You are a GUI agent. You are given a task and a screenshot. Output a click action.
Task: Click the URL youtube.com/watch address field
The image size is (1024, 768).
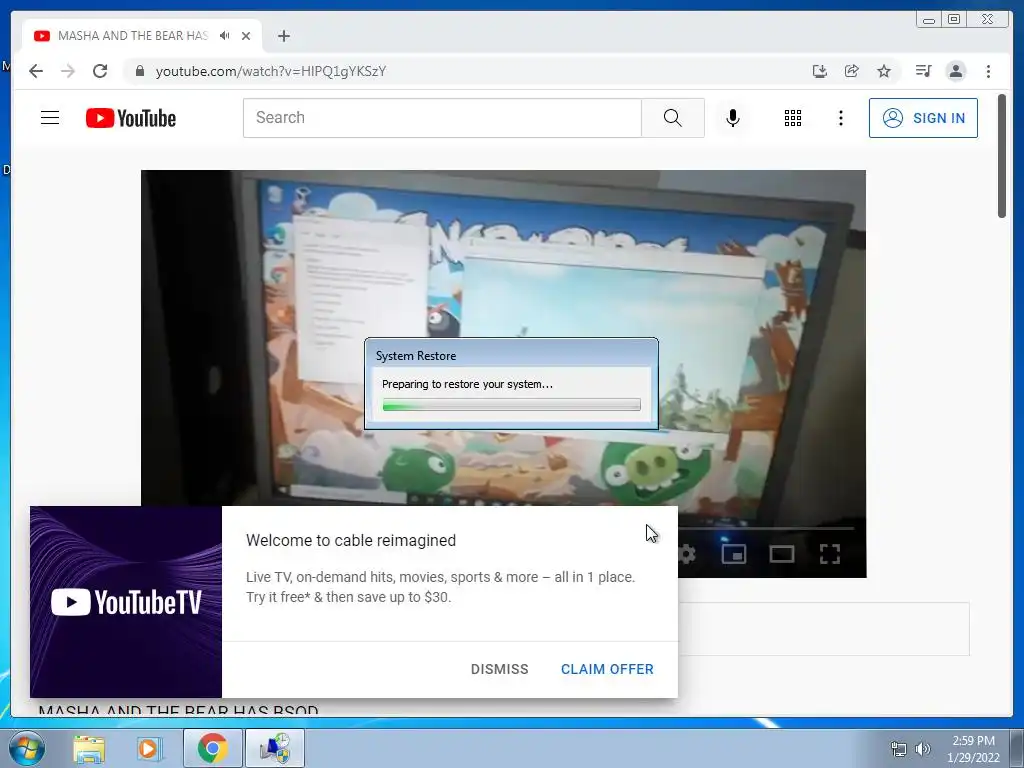pyautogui.click(x=271, y=71)
